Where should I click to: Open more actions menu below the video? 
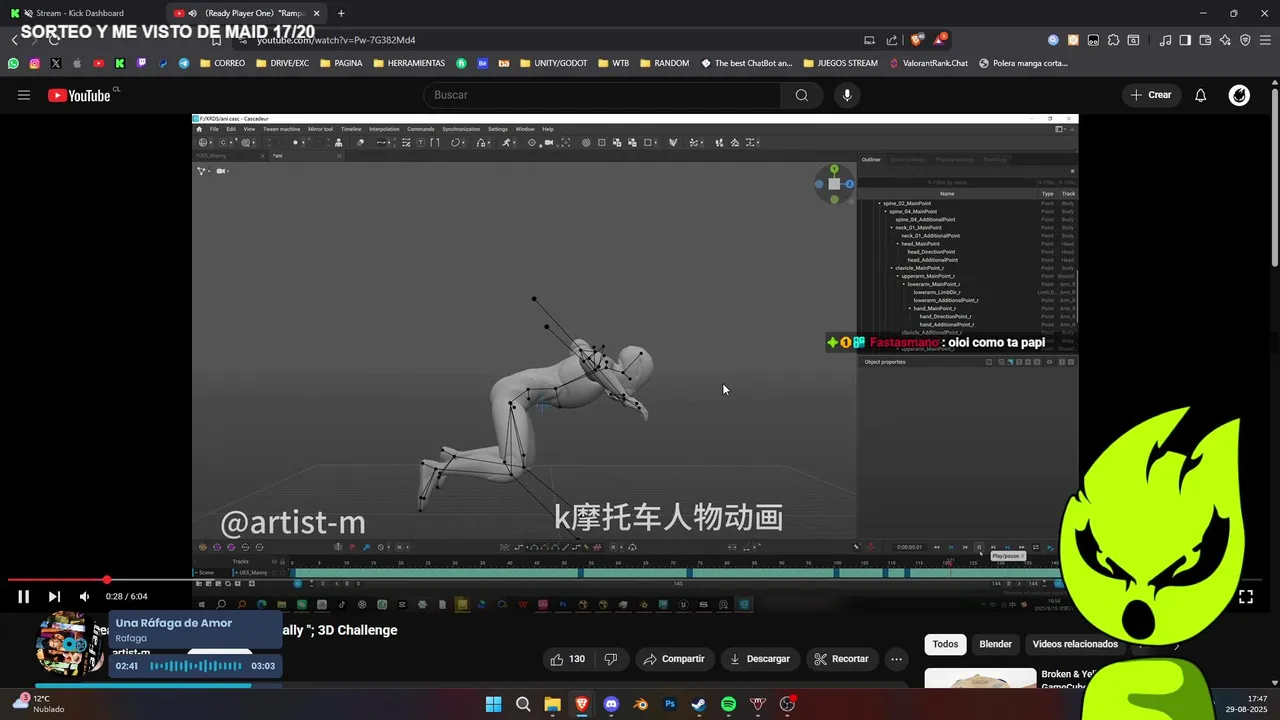tap(896, 659)
